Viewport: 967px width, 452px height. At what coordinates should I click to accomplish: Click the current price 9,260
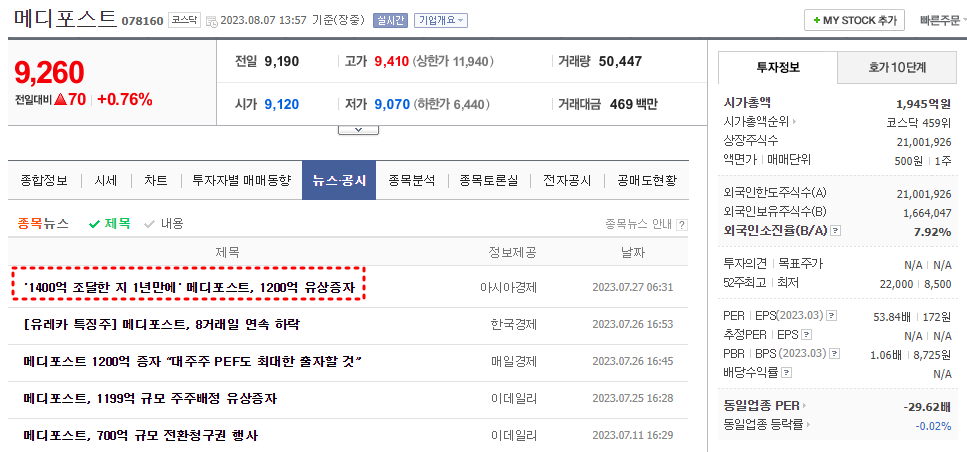pos(49,73)
